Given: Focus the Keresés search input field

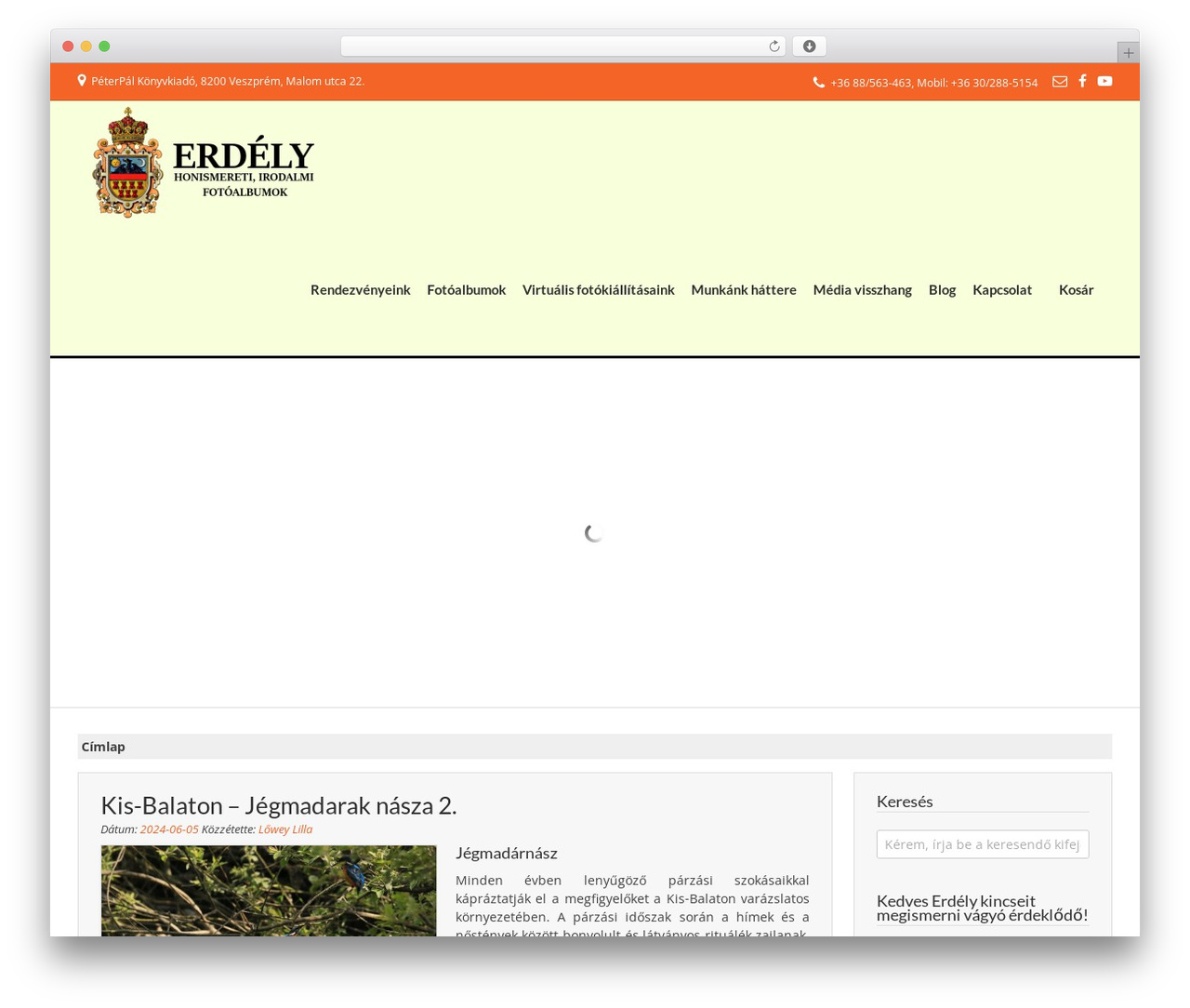Looking at the screenshot, I should (x=983, y=844).
